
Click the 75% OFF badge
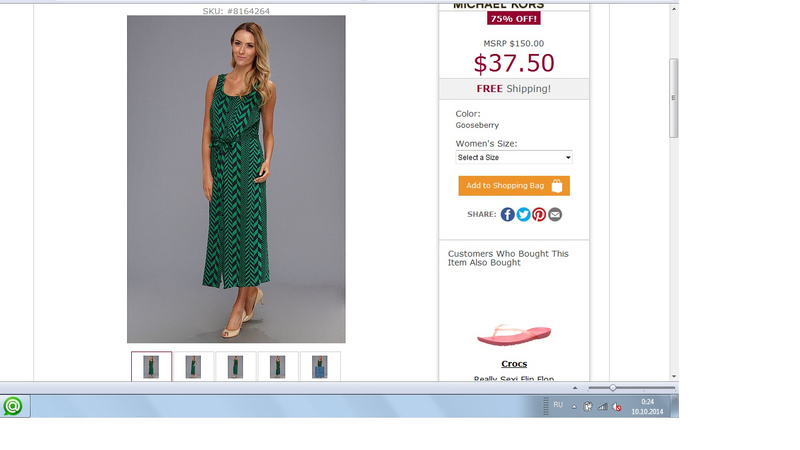[x=514, y=19]
